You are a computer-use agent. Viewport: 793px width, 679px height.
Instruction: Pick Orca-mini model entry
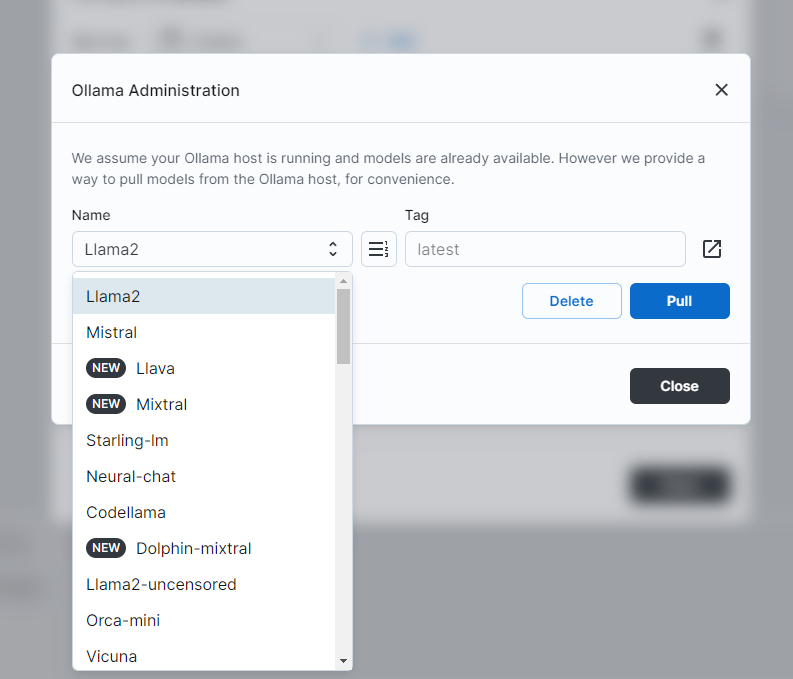tap(204, 620)
